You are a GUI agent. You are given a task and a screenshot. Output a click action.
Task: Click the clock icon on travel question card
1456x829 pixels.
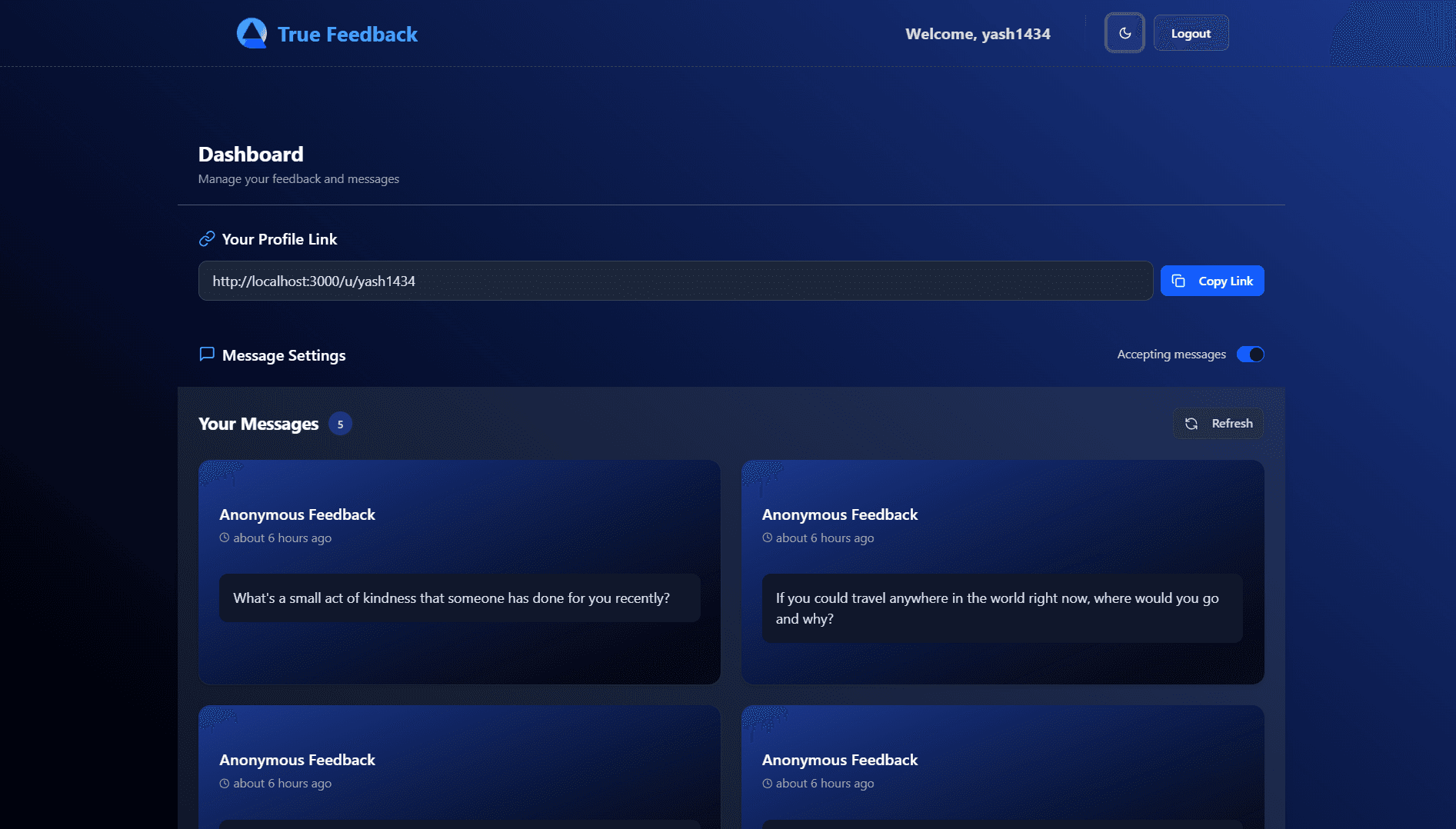[x=767, y=538]
